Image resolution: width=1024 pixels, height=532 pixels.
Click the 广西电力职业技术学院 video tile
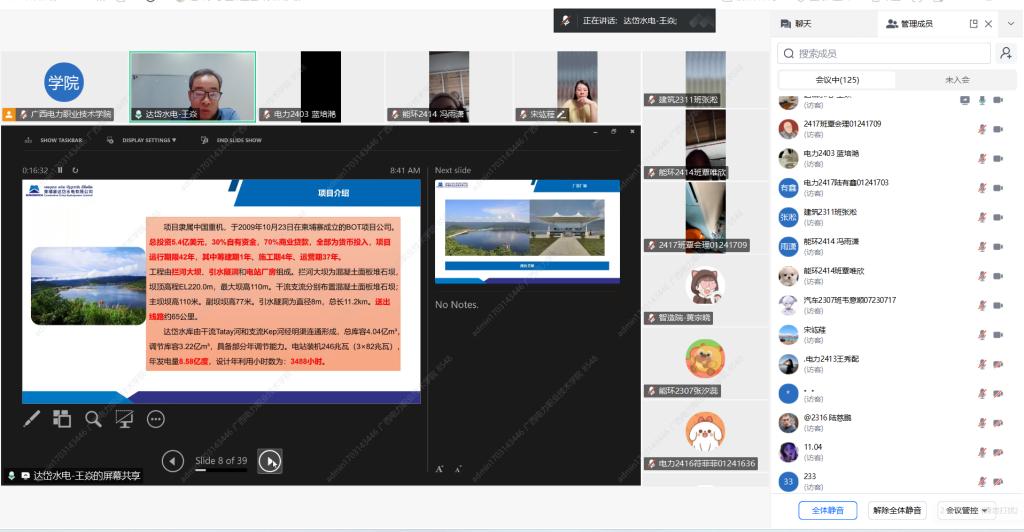[x=64, y=86]
